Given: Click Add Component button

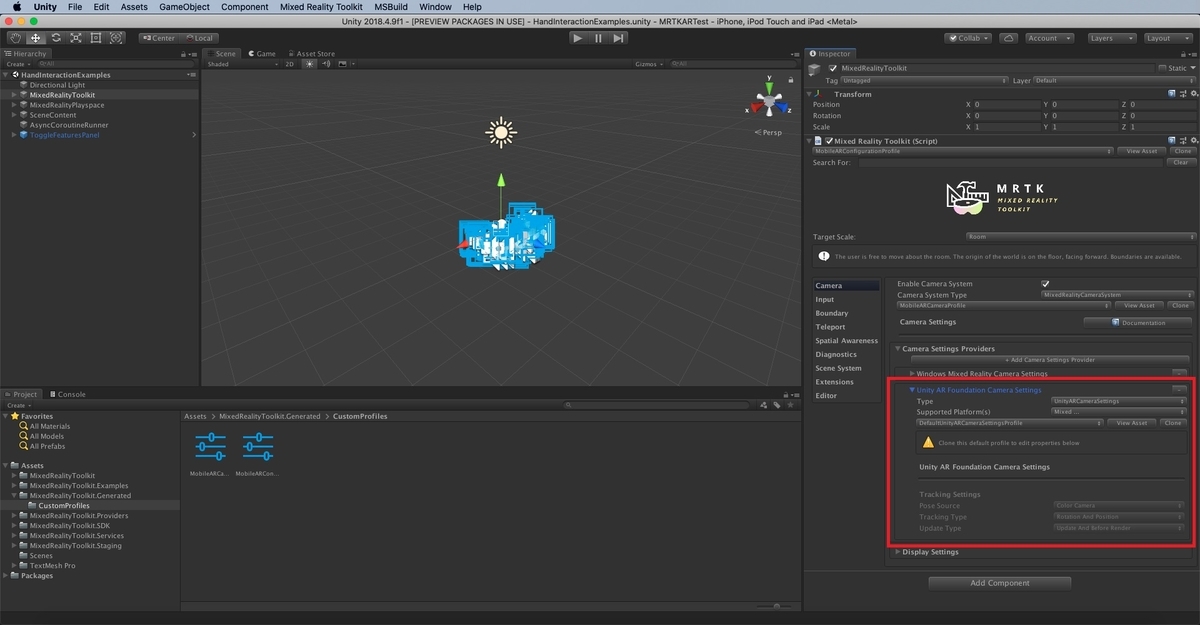Looking at the screenshot, I should 999,583.
